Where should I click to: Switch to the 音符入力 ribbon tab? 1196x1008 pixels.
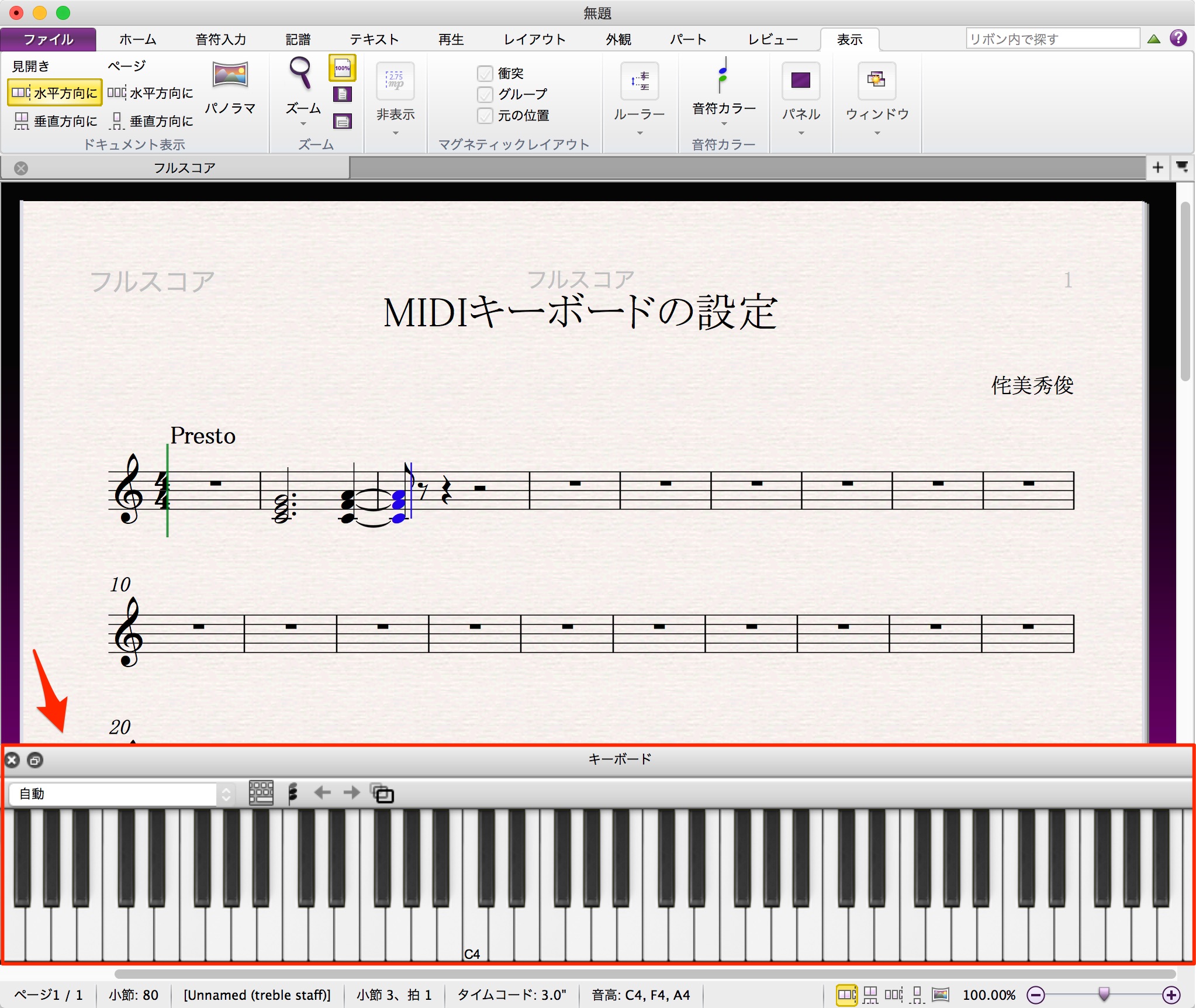click(x=221, y=40)
